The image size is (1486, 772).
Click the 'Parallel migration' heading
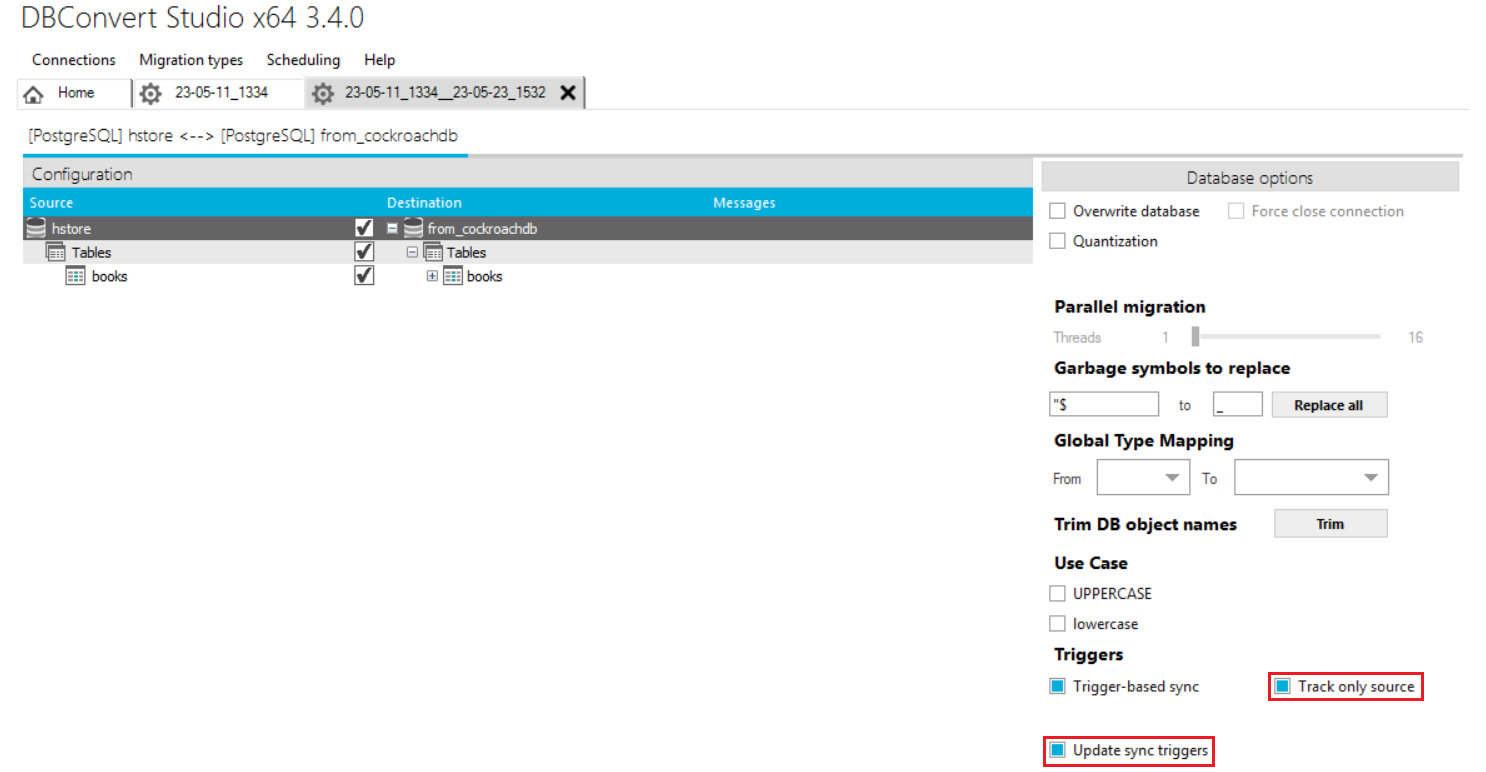[1130, 307]
